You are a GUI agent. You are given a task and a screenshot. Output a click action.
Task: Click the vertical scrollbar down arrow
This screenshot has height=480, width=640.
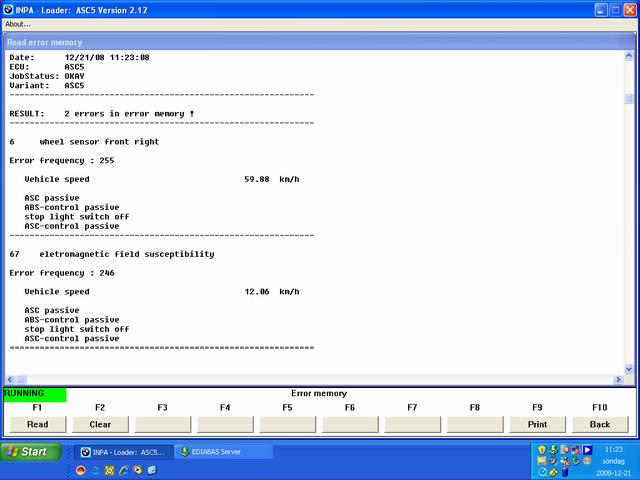pos(629,369)
